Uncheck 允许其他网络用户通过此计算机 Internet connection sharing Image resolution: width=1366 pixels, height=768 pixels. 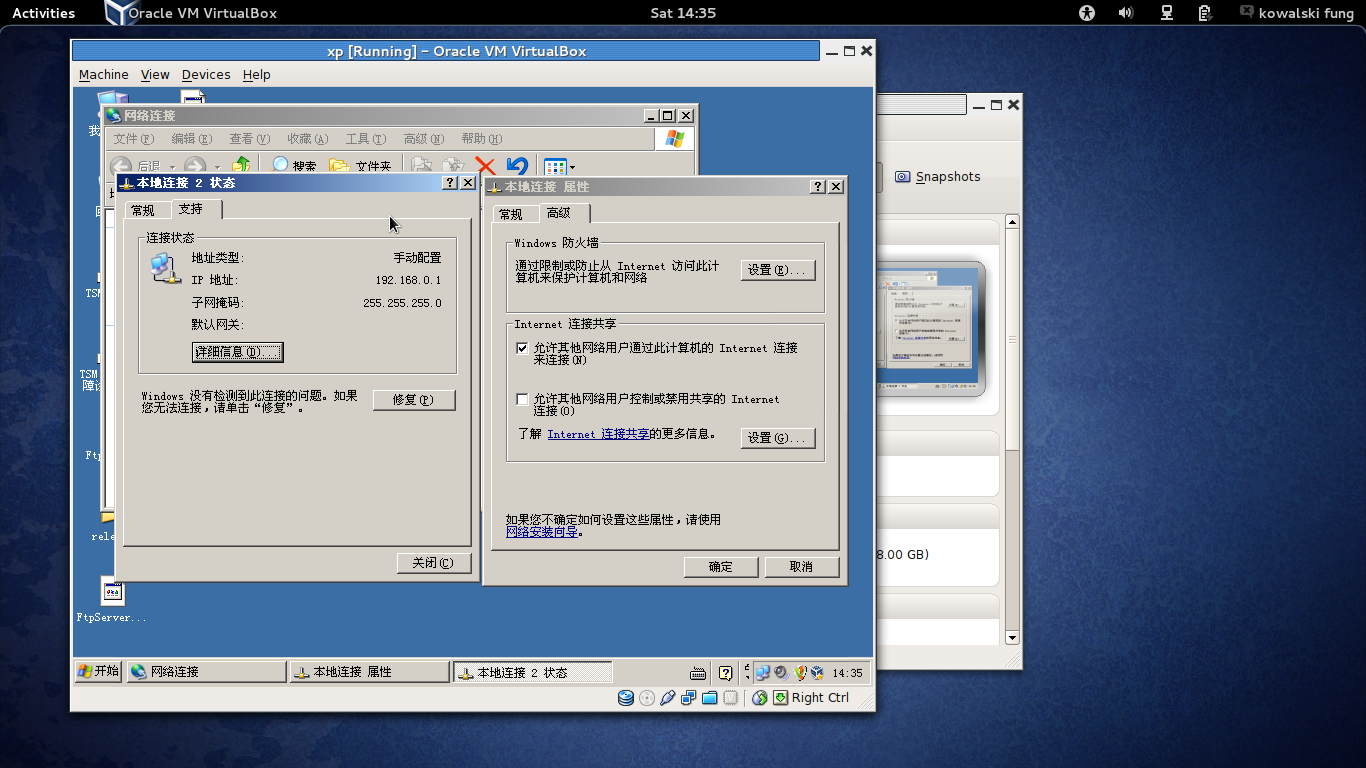(x=522, y=348)
